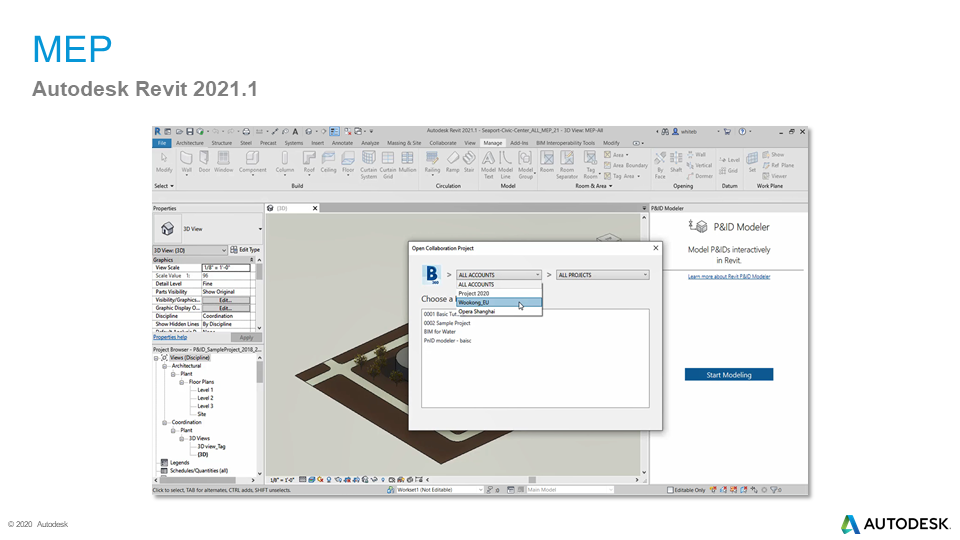Switch to the Annotate ribbon tab
Viewport: 960px width, 540px height.
coord(342,143)
